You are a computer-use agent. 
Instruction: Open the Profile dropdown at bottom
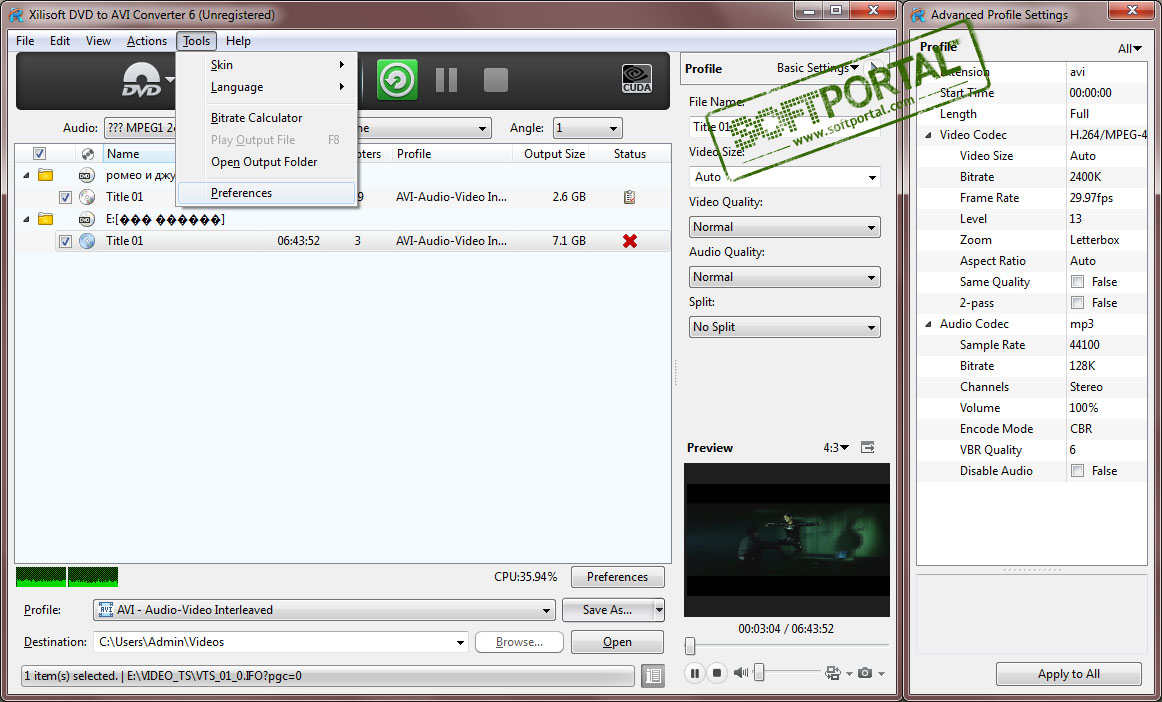(x=324, y=610)
